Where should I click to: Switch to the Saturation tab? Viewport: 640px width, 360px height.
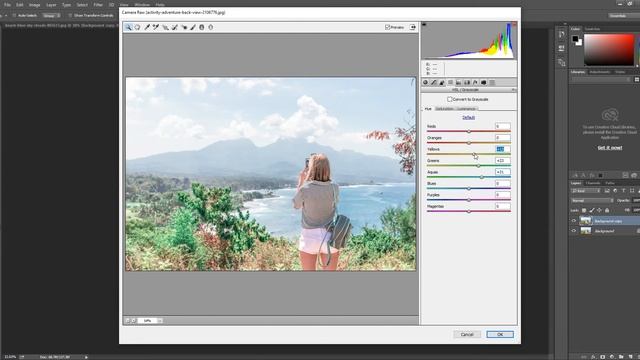(x=444, y=109)
